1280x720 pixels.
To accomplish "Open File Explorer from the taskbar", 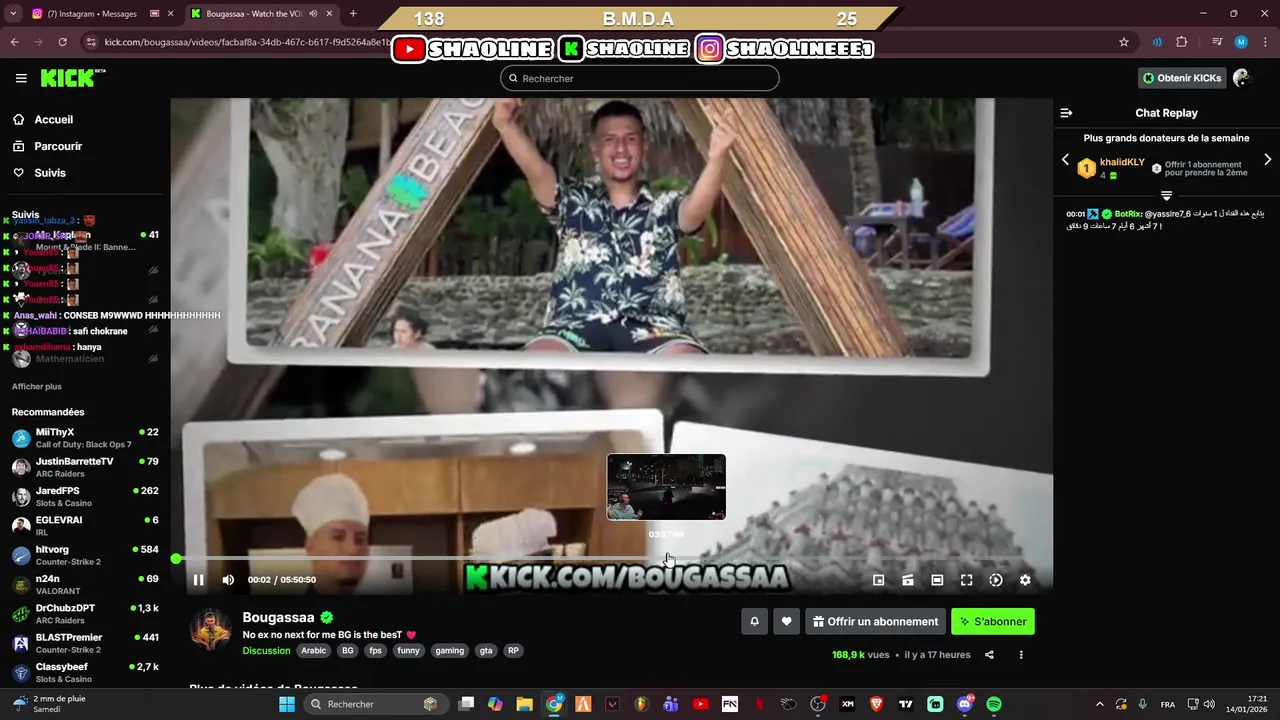I will coord(524,704).
